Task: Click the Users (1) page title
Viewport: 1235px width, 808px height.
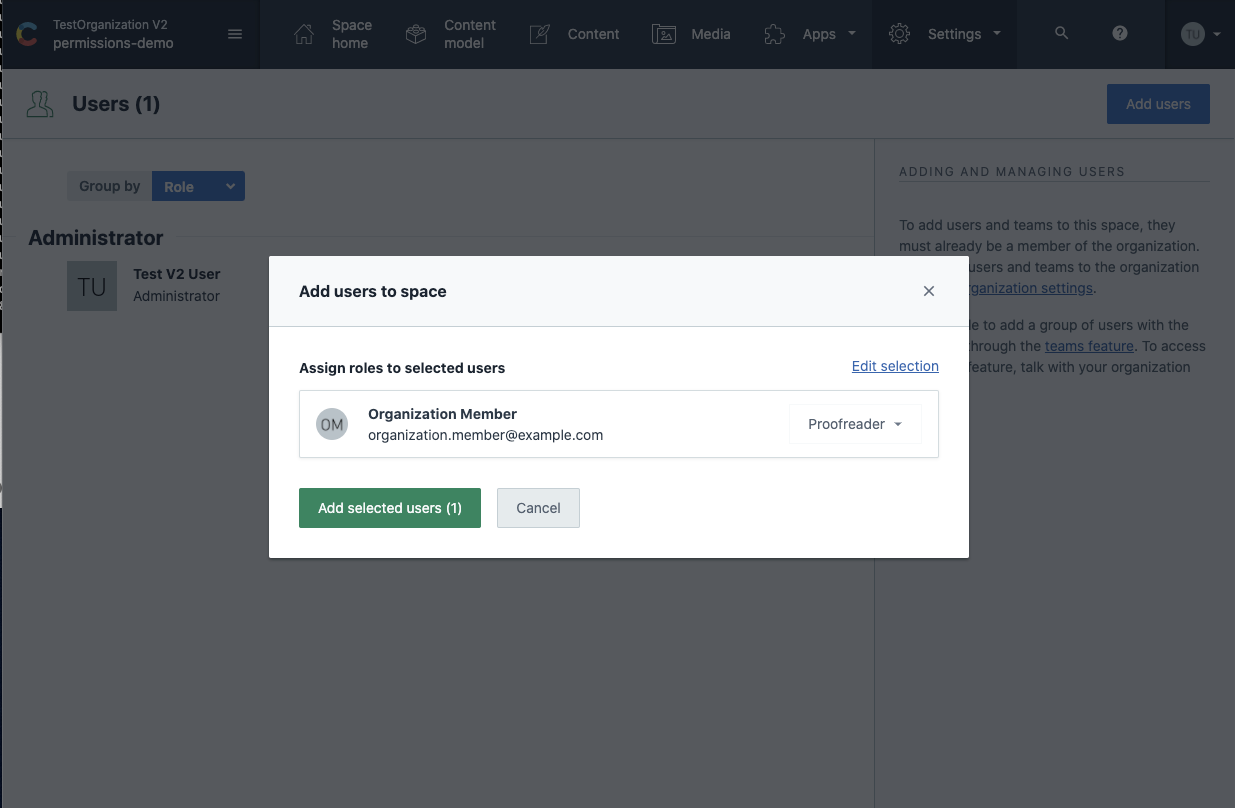Action: click(x=116, y=104)
